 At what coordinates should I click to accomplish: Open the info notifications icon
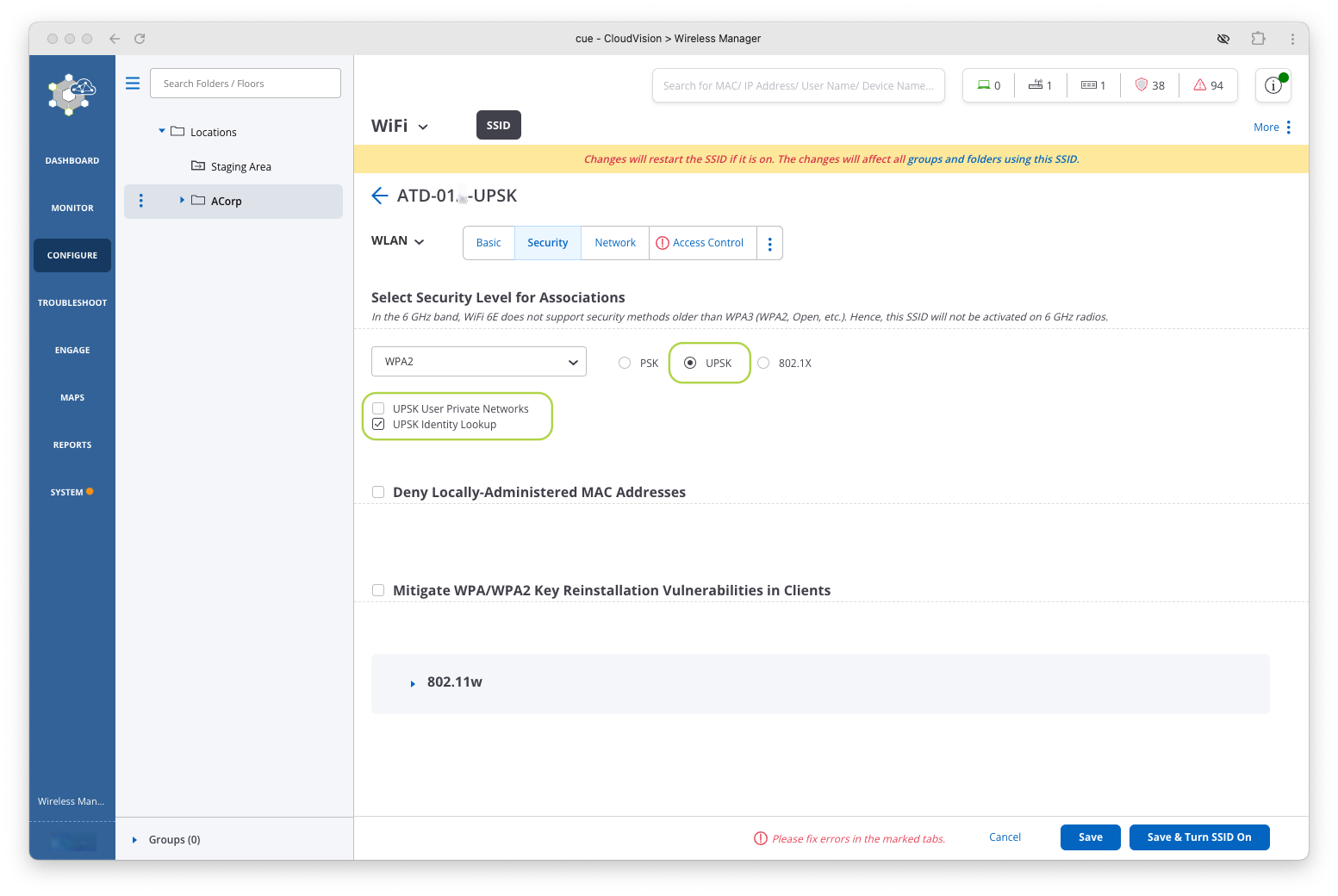tap(1273, 85)
